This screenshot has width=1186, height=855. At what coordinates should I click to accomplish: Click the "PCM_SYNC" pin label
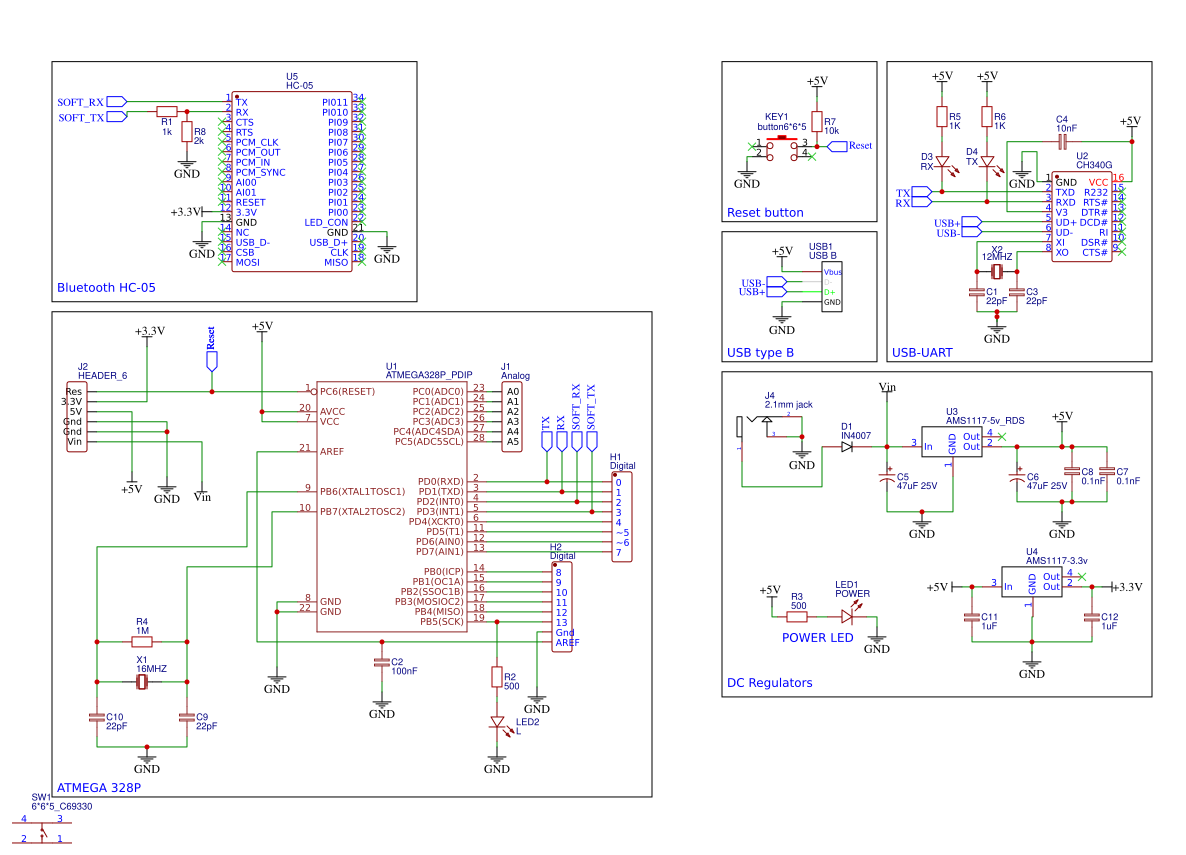tap(260, 173)
